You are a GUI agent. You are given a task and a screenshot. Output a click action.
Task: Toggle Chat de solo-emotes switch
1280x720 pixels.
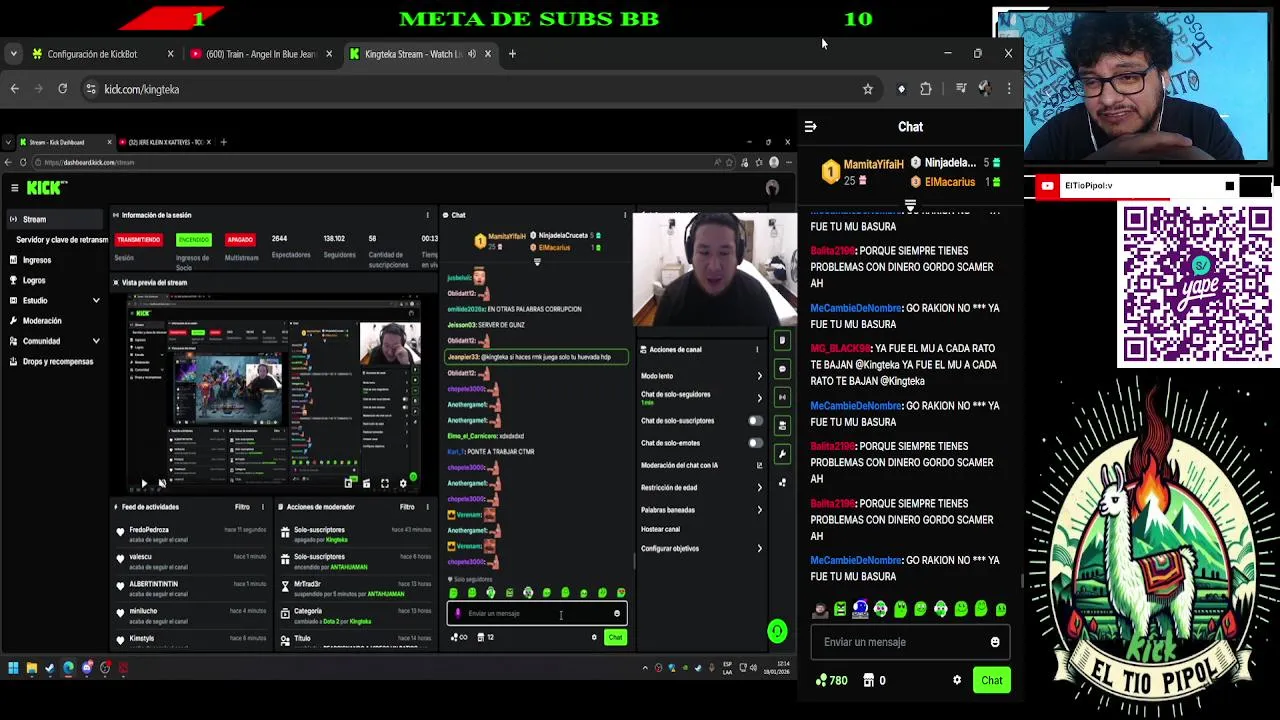tap(755, 443)
